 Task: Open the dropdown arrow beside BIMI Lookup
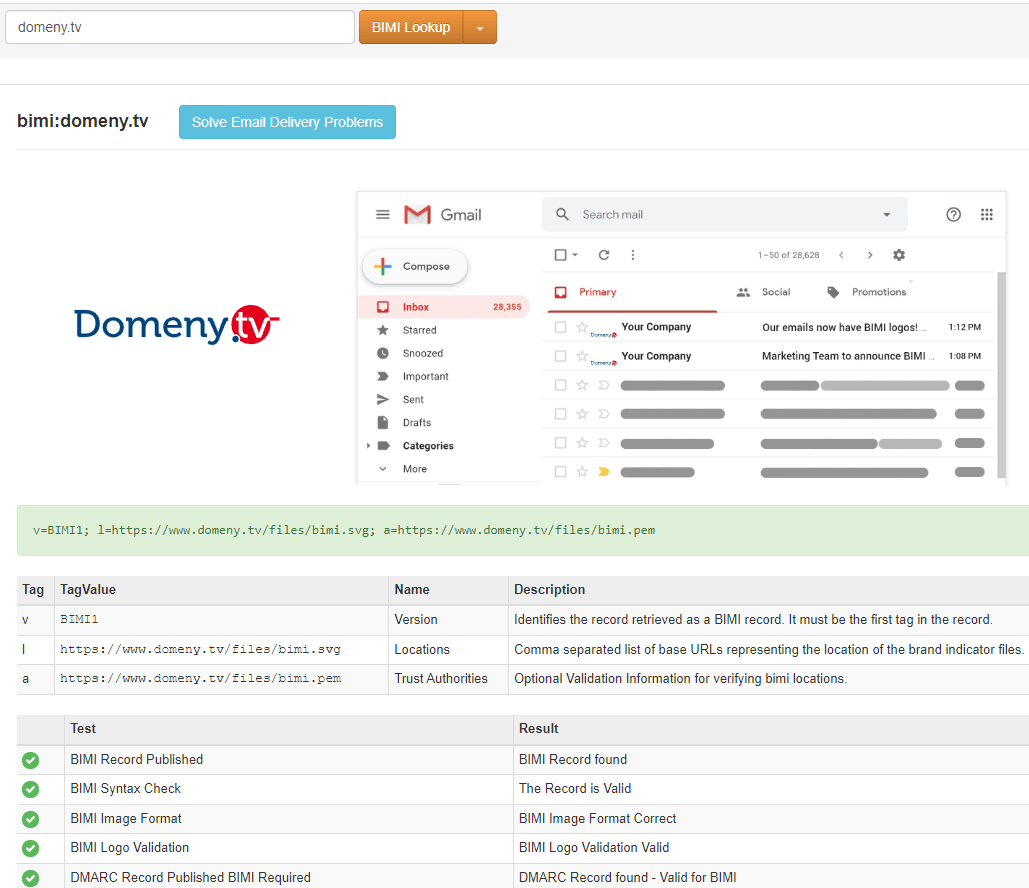[480, 28]
